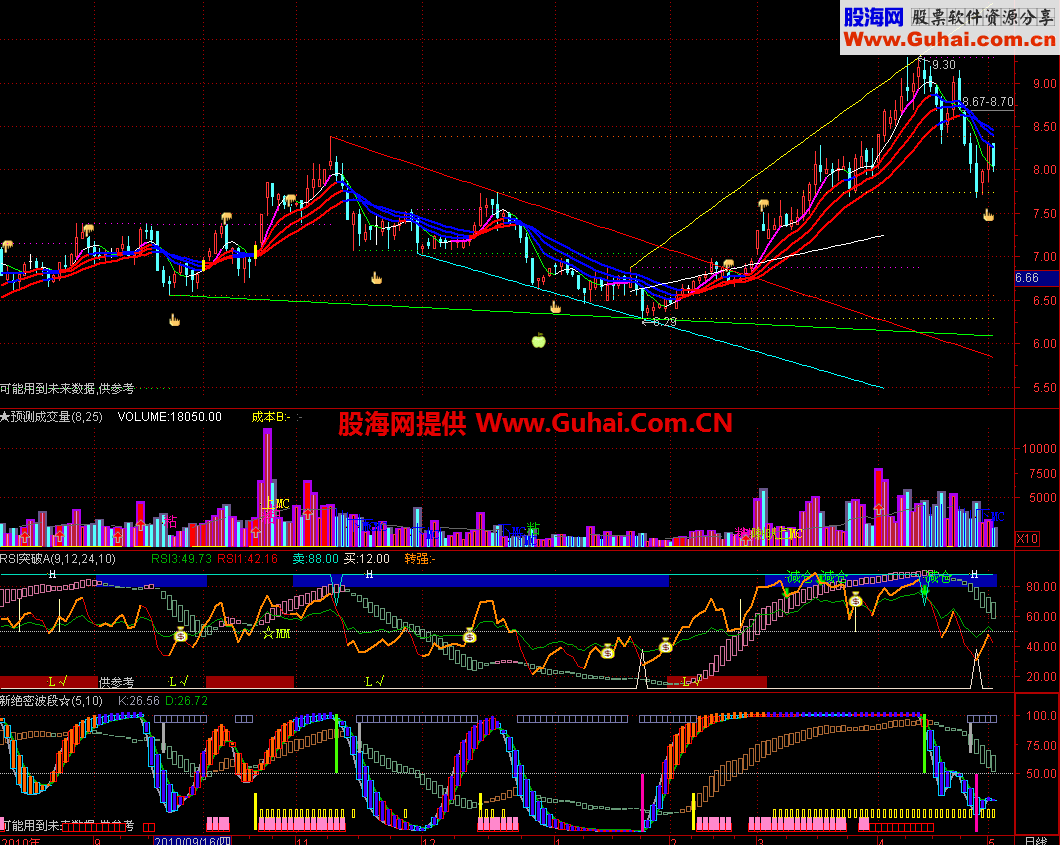Screen dimensions: 1060x845
Task: Click the 6.23 low price arrow label
Action: [659, 322]
